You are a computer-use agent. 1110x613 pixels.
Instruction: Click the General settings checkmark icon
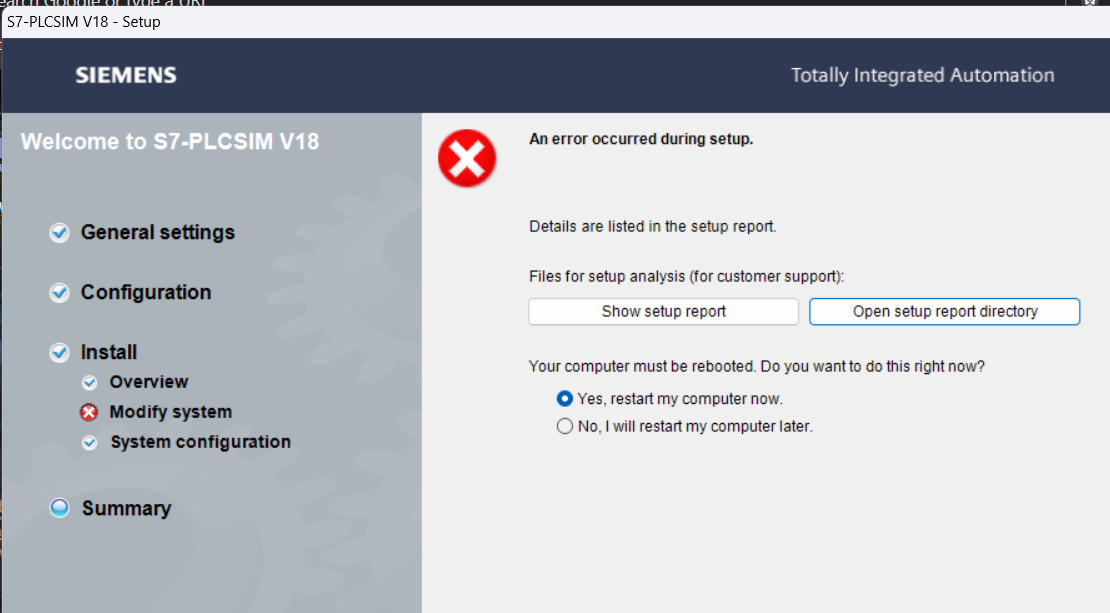click(59, 233)
